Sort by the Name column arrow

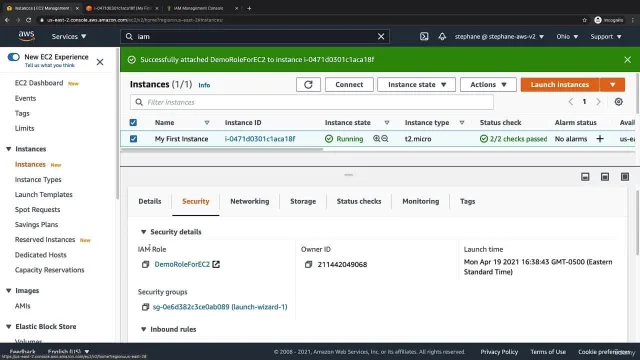(207, 122)
